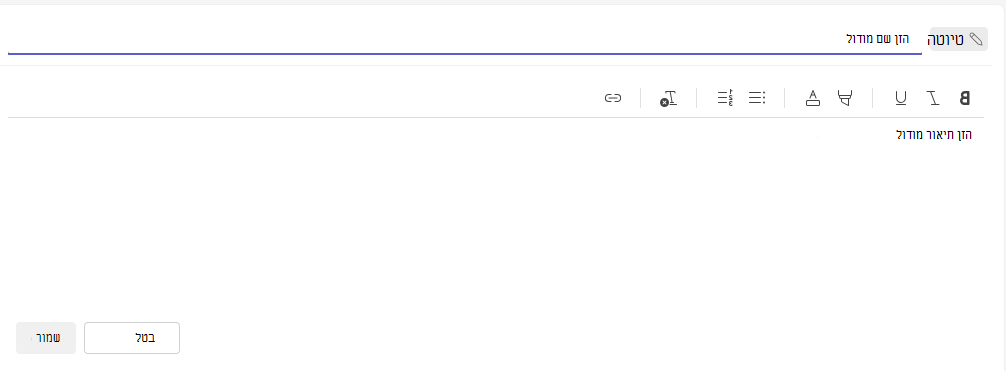The height and width of the screenshot is (371, 1006).
Task: Change the font color
Action: click(813, 98)
